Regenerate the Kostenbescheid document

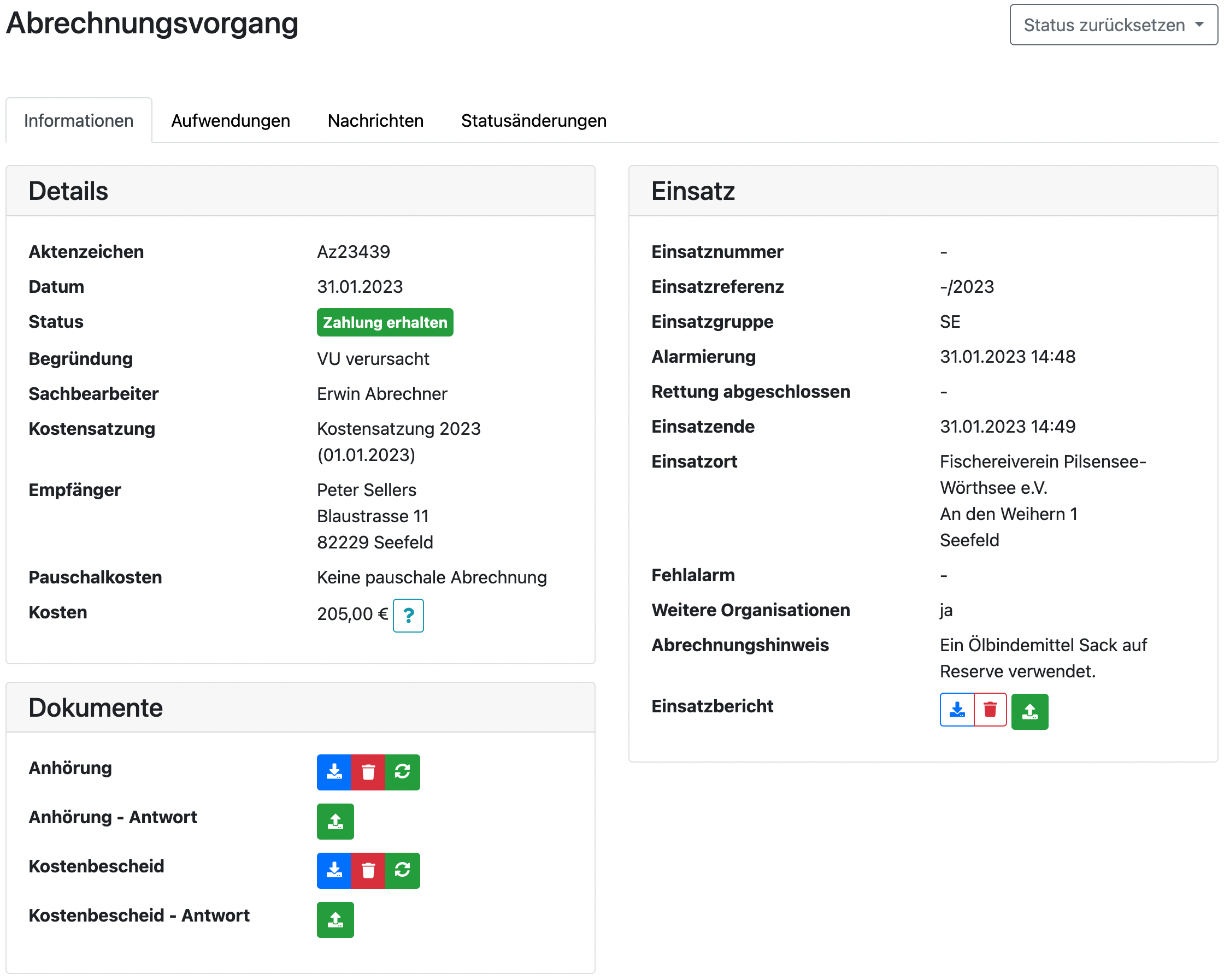coord(403,871)
